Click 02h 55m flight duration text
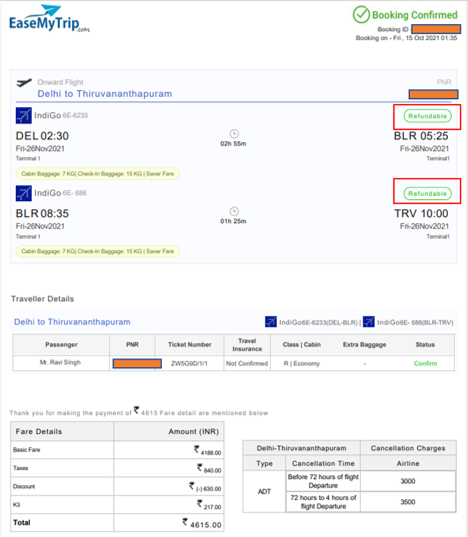The width and height of the screenshot is (468, 537). tap(233, 144)
